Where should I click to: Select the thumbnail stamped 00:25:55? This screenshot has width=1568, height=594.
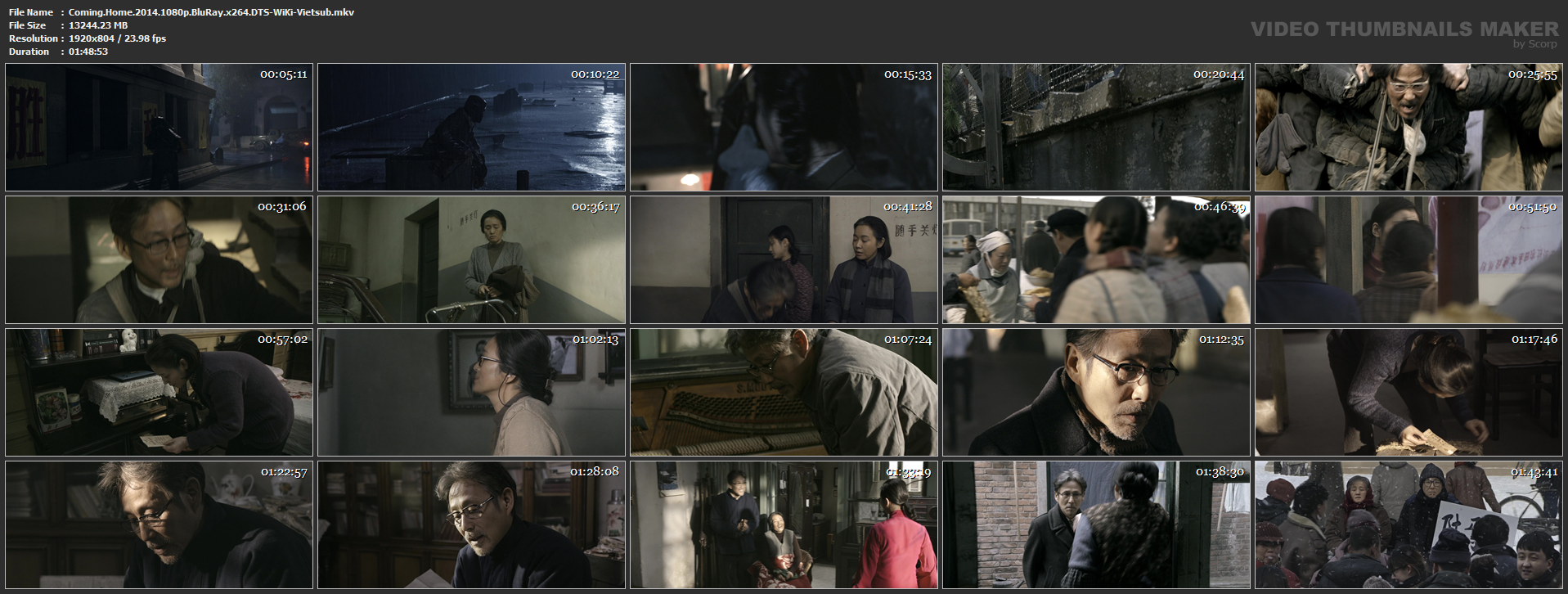[1409, 127]
